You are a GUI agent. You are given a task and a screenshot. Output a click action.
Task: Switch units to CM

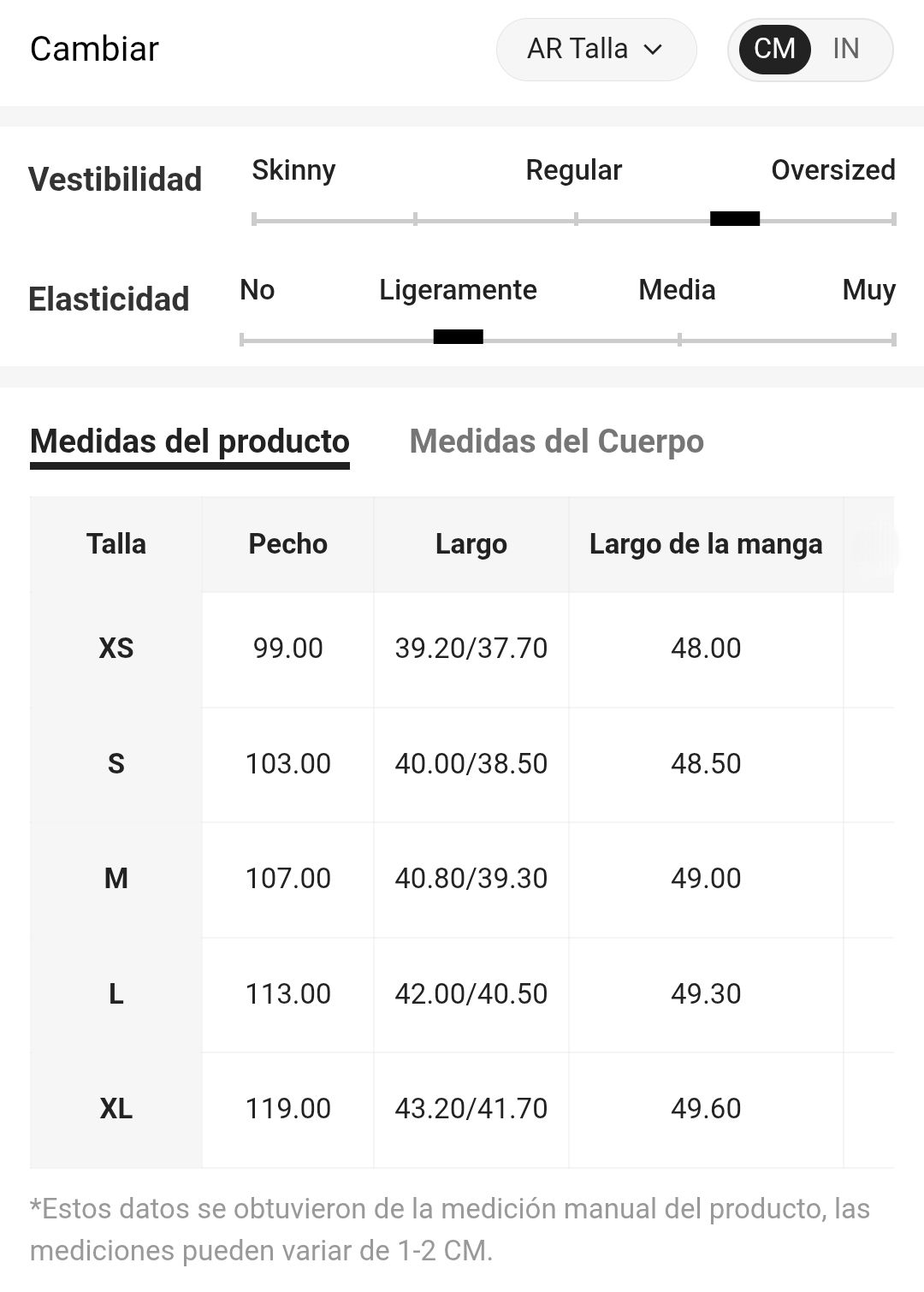(774, 50)
